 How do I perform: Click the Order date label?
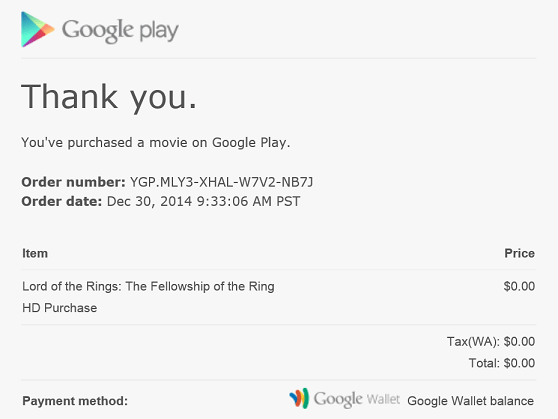pos(62,201)
